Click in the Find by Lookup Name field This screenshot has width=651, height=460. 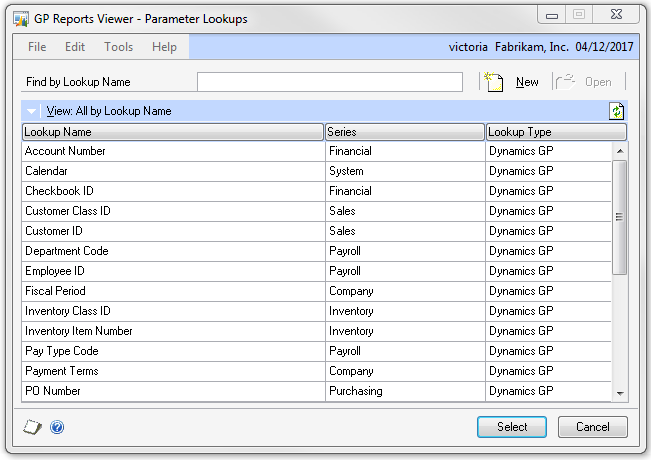[x=329, y=82]
